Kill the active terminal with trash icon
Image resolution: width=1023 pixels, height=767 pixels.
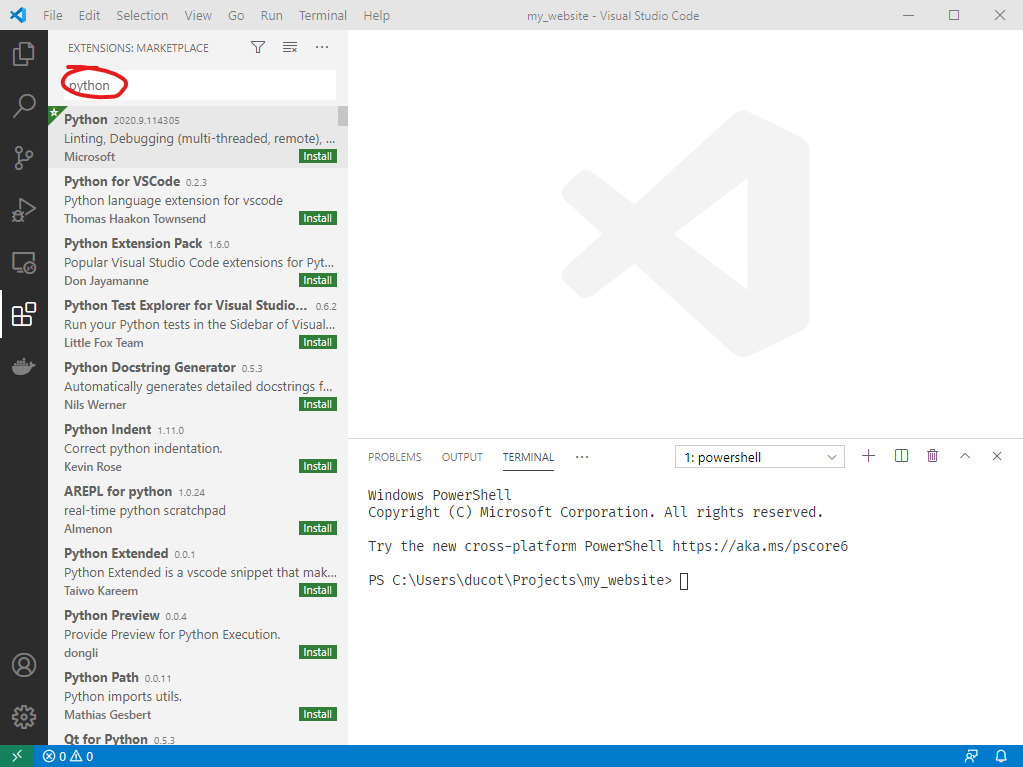[932, 455]
